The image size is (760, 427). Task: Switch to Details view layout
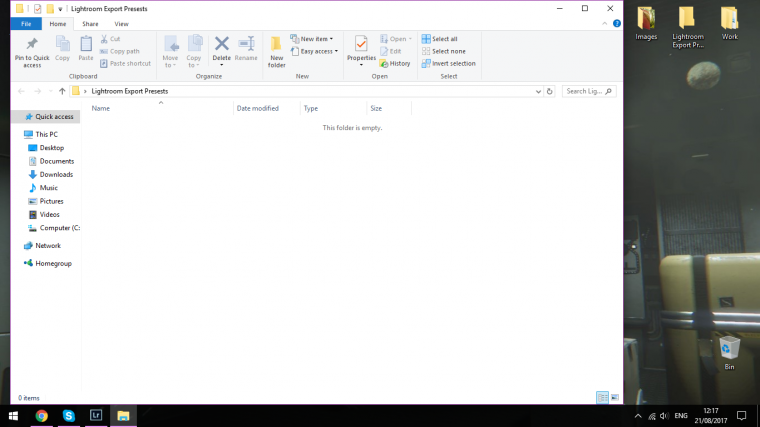pos(602,397)
